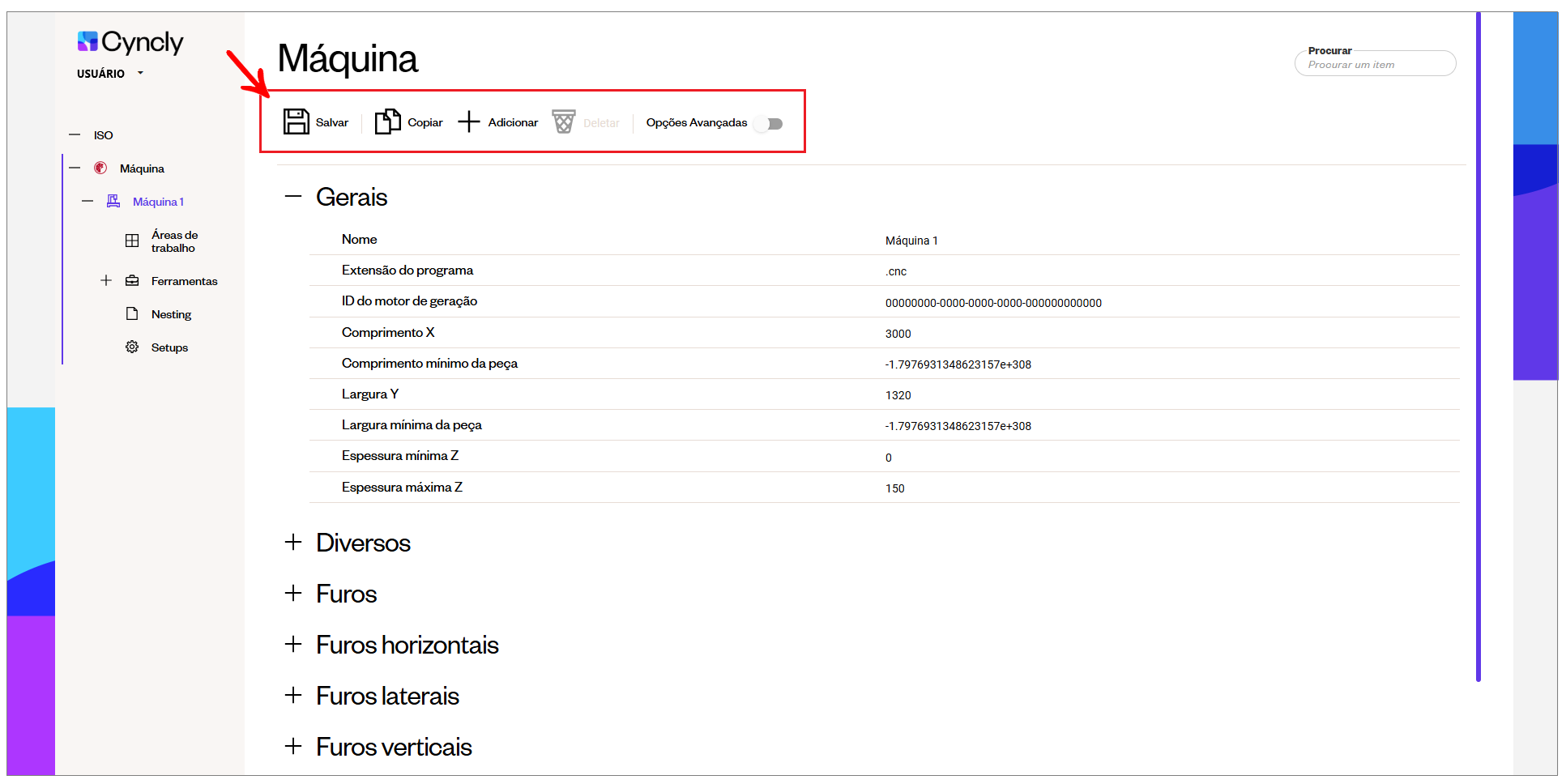1566x784 pixels.
Task: Click the Extensão do programa label
Action: coord(407,271)
